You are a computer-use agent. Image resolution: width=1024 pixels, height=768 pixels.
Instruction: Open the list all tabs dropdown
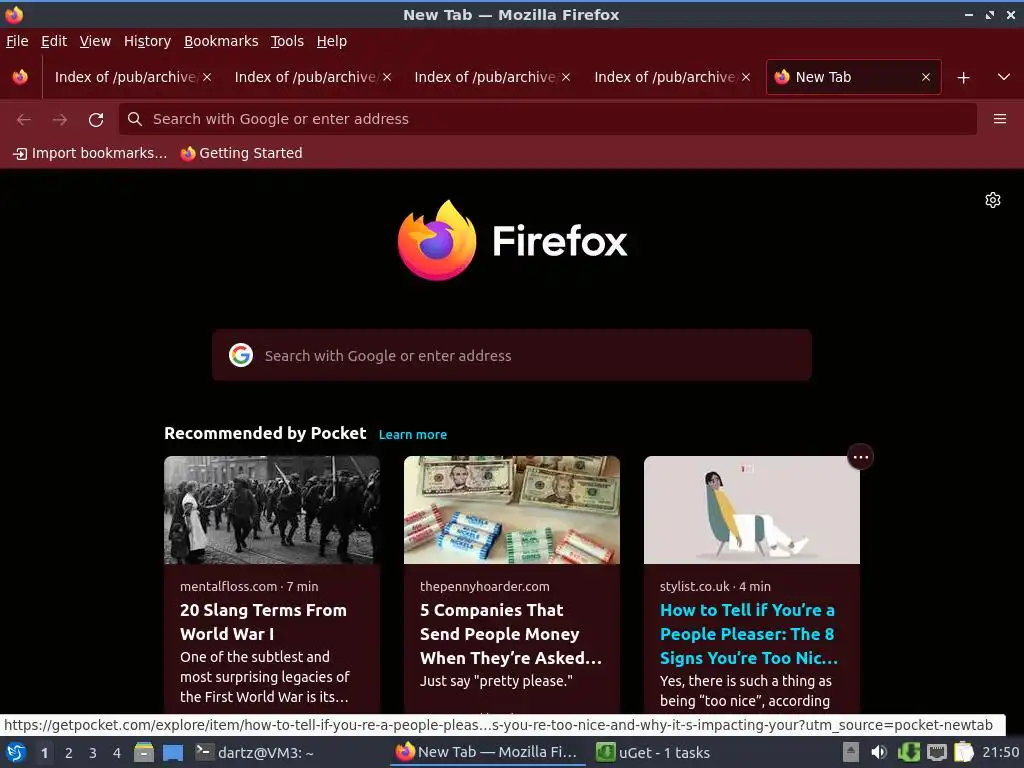click(1004, 77)
